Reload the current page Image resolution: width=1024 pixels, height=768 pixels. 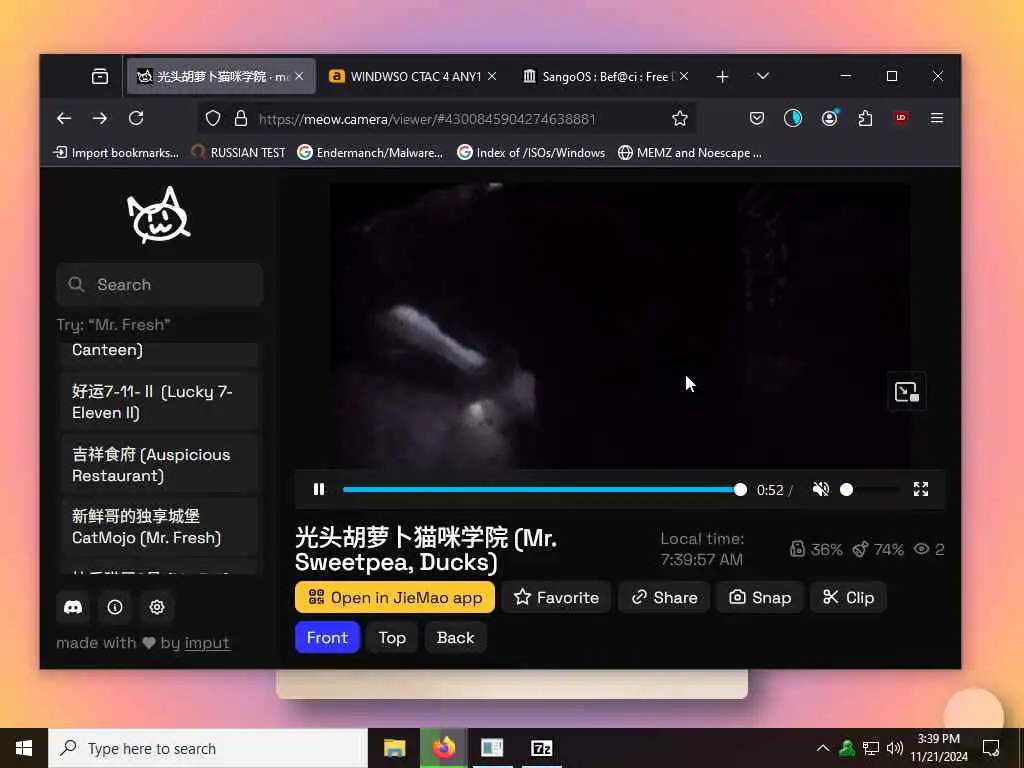click(x=136, y=118)
